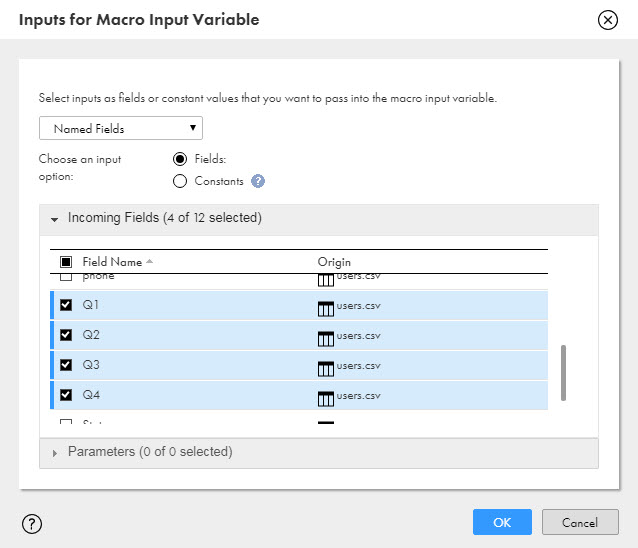
Task: Click the Q2 field name
Action: (91, 335)
